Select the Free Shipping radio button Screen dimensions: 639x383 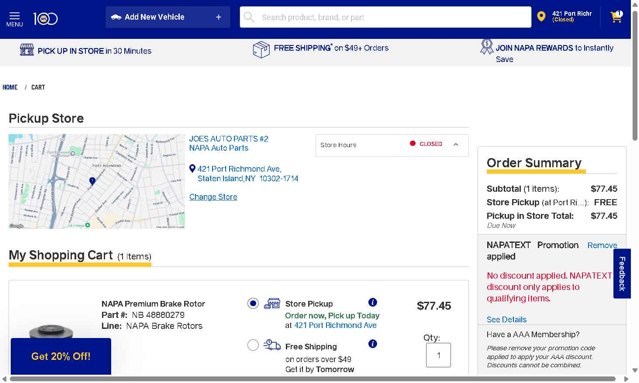(253, 345)
